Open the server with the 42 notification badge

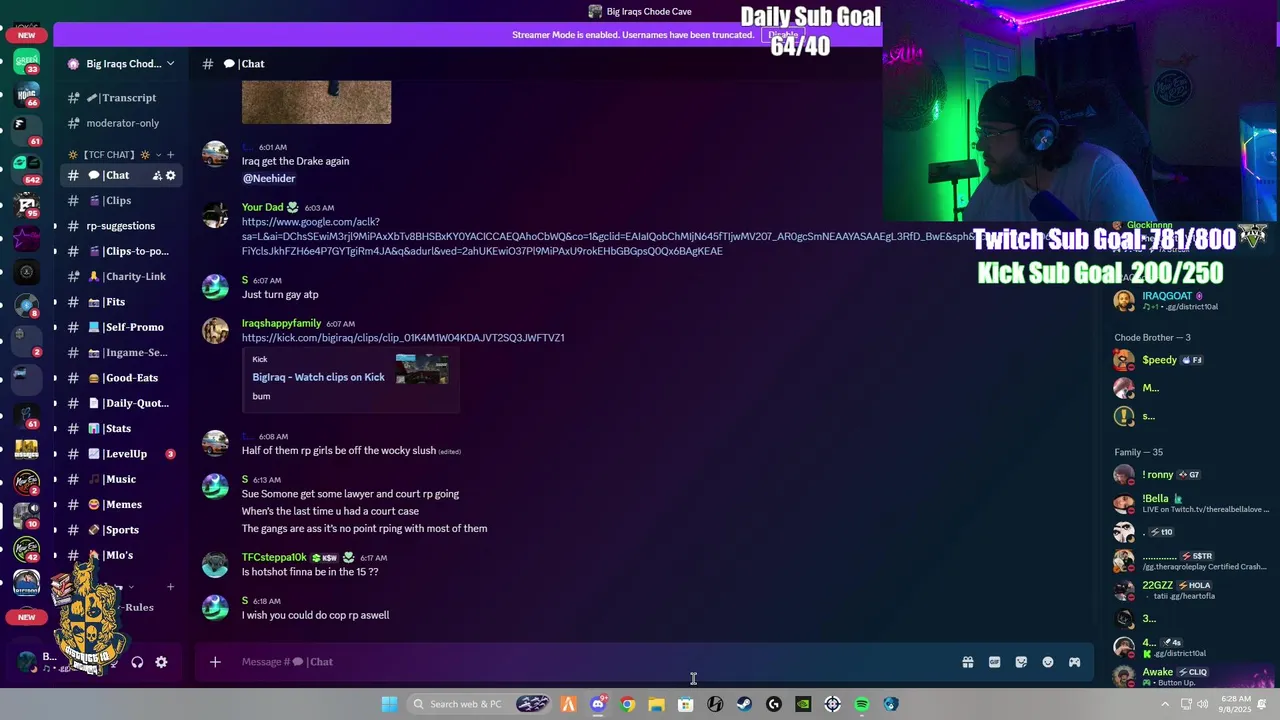pyautogui.click(x=27, y=550)
